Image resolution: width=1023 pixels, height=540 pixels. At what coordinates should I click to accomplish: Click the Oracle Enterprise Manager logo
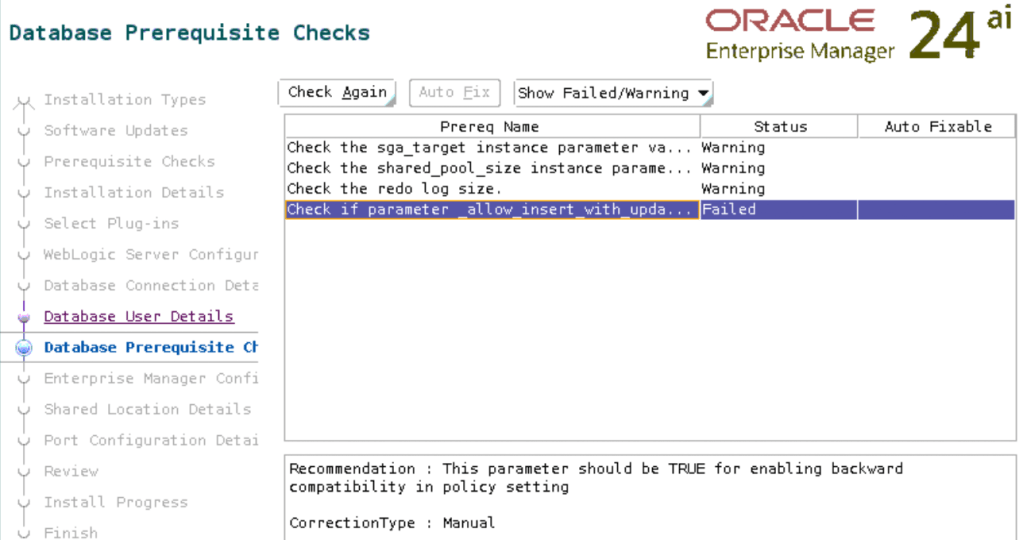coord(800,34)
